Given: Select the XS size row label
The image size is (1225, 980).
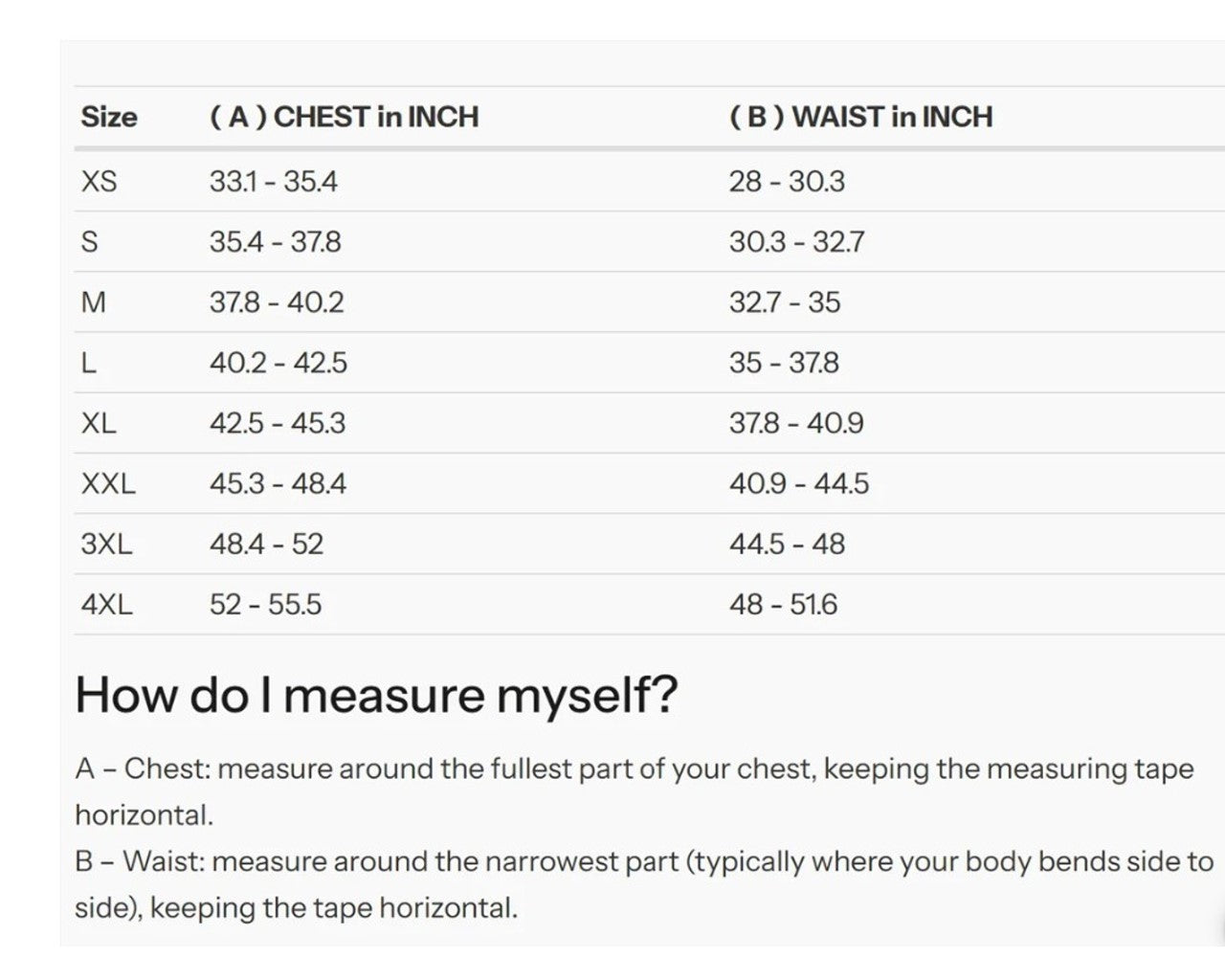Looking at the screenshot, I should (100, 181).
